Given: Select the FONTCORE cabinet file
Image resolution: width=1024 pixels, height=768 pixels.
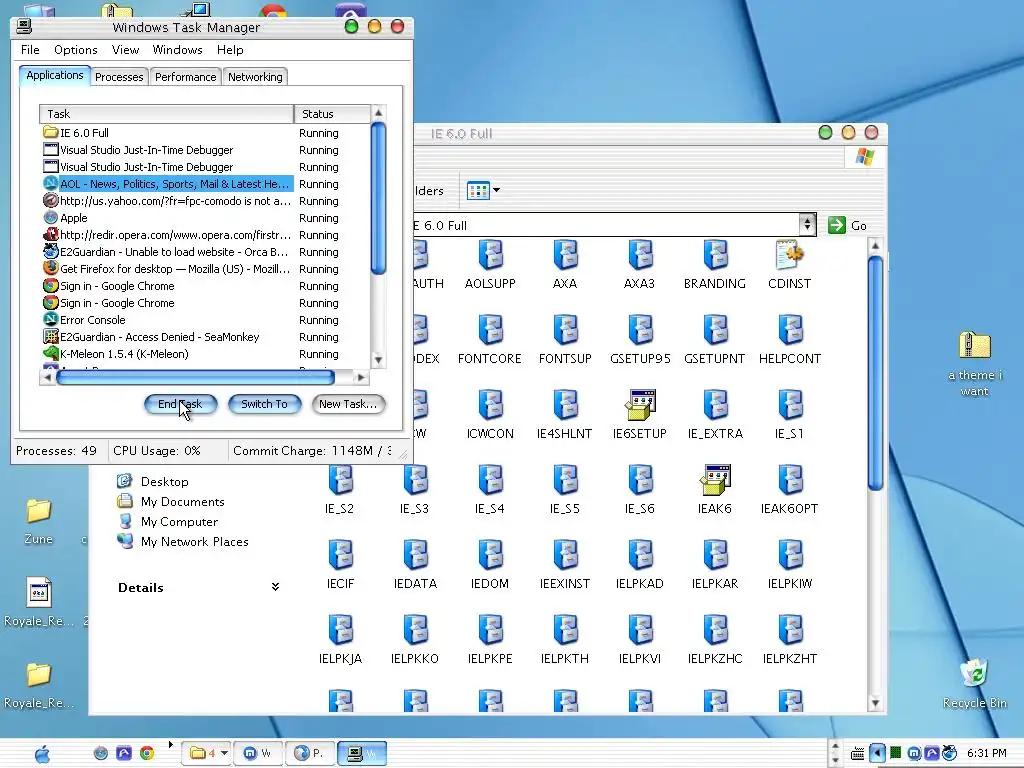Looking at the screenshot, I should click(x=490, y=340).
